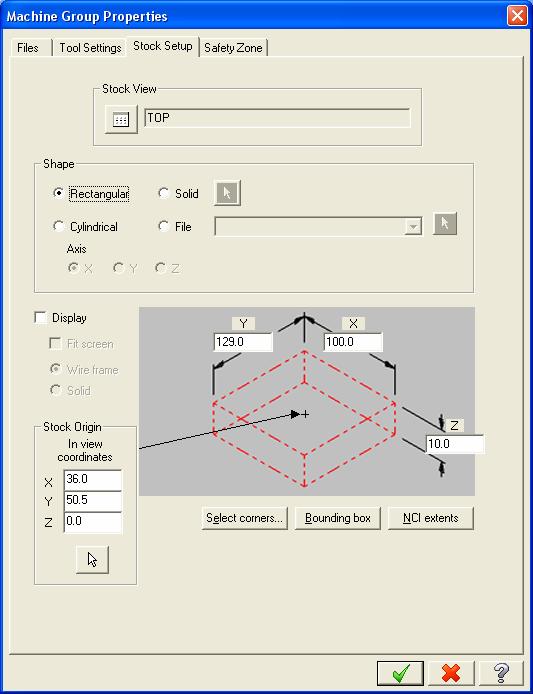Confirm with the green checkmark button
This screenshot has height=694, width=533.
[x=400, y=673]
